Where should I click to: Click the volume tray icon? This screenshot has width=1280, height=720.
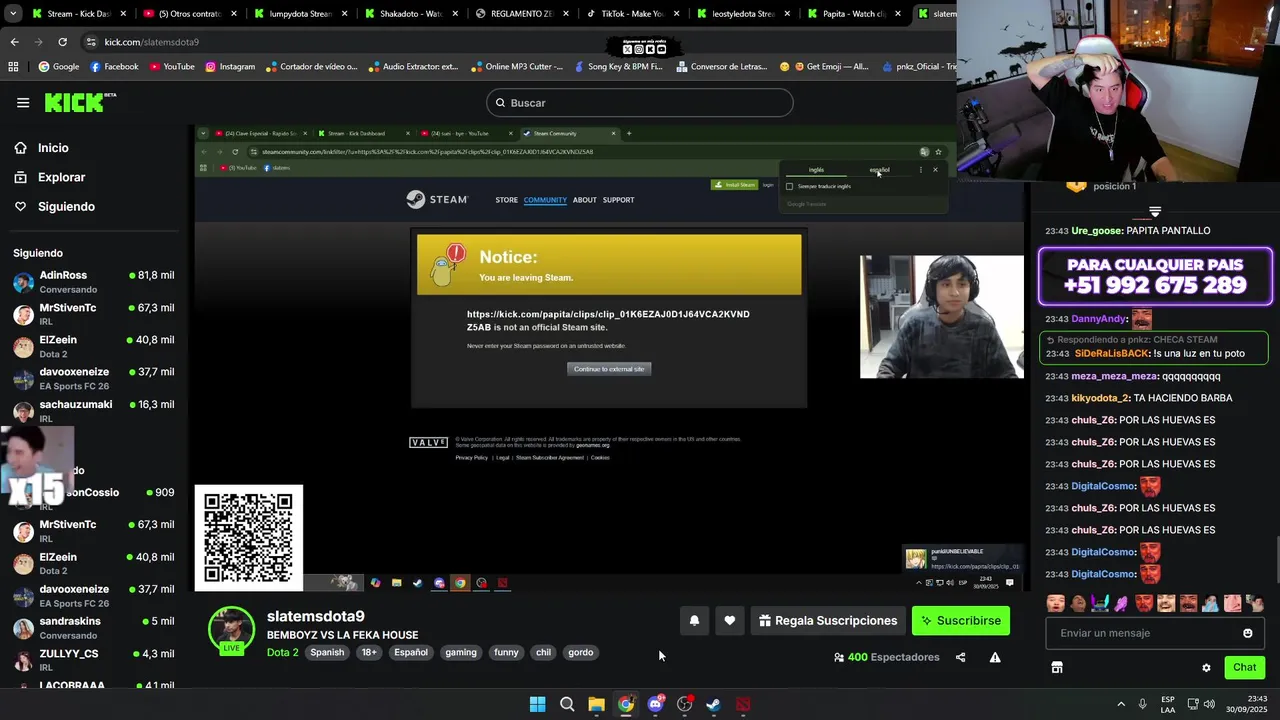(1209, 704)
